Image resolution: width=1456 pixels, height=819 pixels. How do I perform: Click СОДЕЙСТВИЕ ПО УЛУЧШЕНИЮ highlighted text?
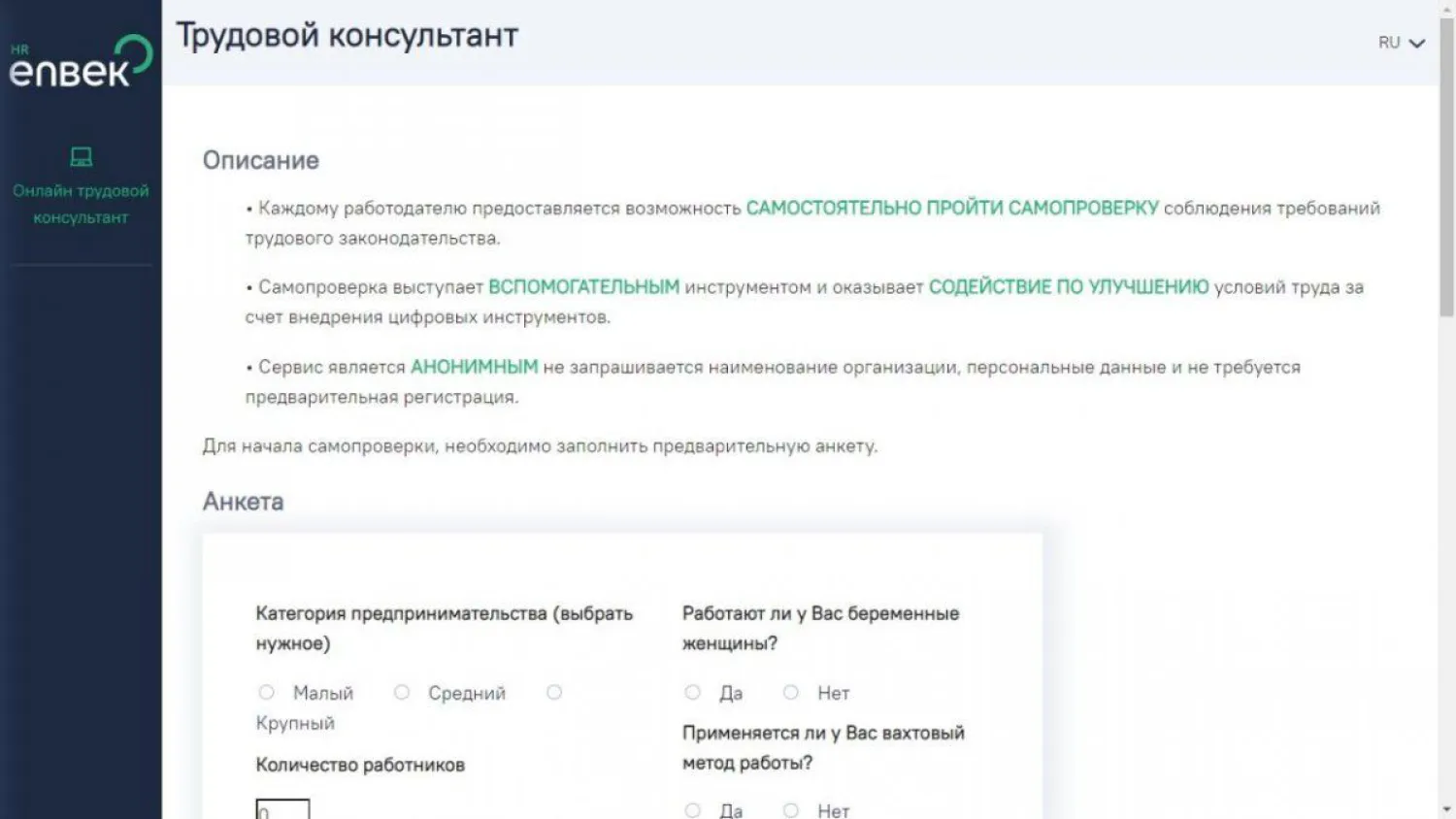click(x=1069, y=286)
